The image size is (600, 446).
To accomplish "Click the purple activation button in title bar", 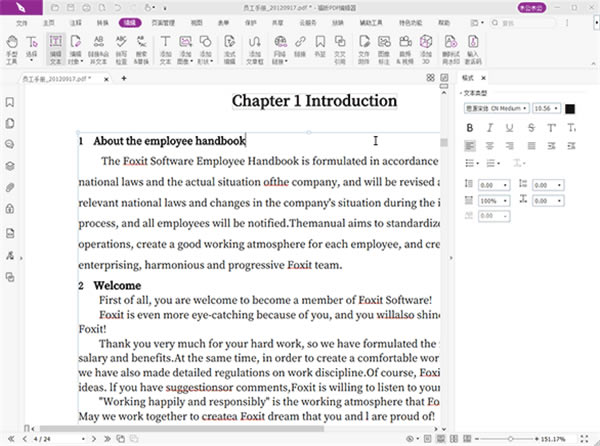I will tap(532, 8).
